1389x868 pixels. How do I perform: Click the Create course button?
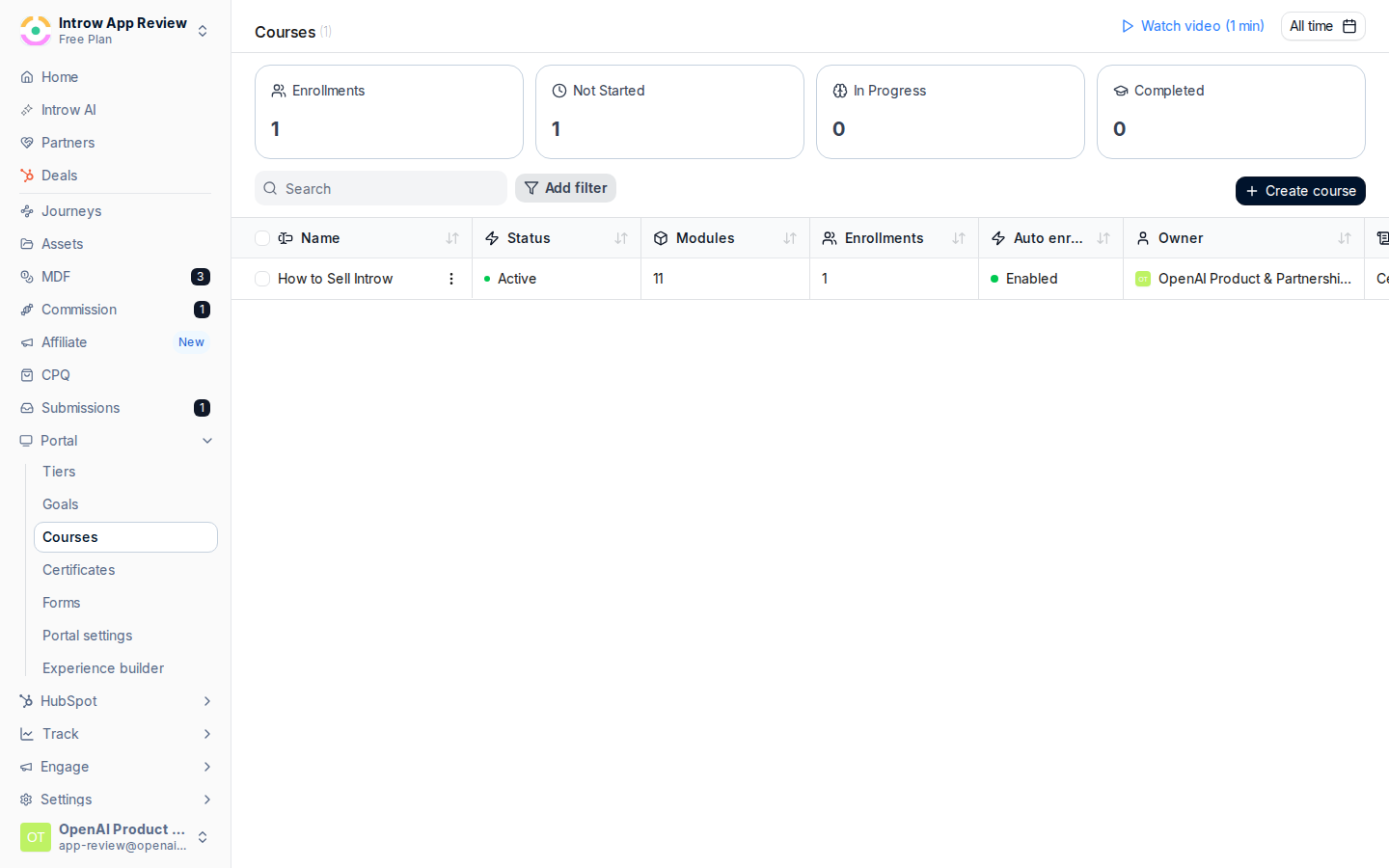[1300, 191]
